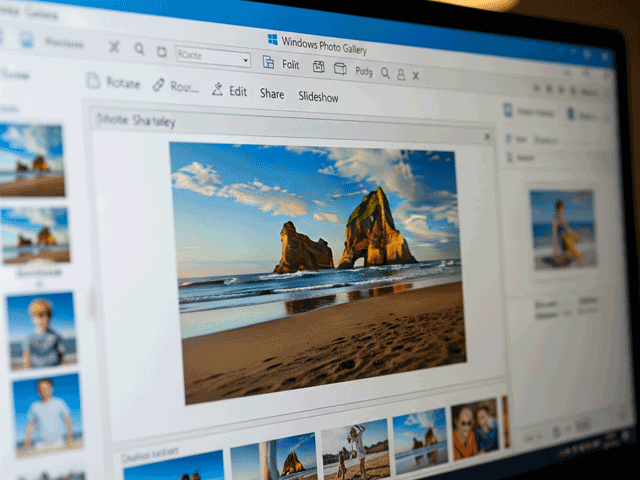This screenshot has height=480, width=640.
Task: Click the search magnifier next to Pudg
Action: [385, 73]
